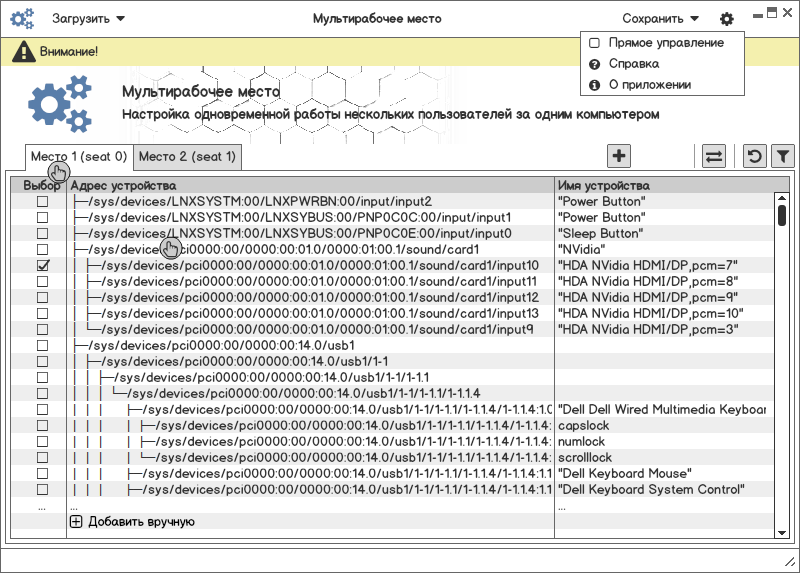
Task: Click the "Sleep Button" device name
Action: point(601,233)
